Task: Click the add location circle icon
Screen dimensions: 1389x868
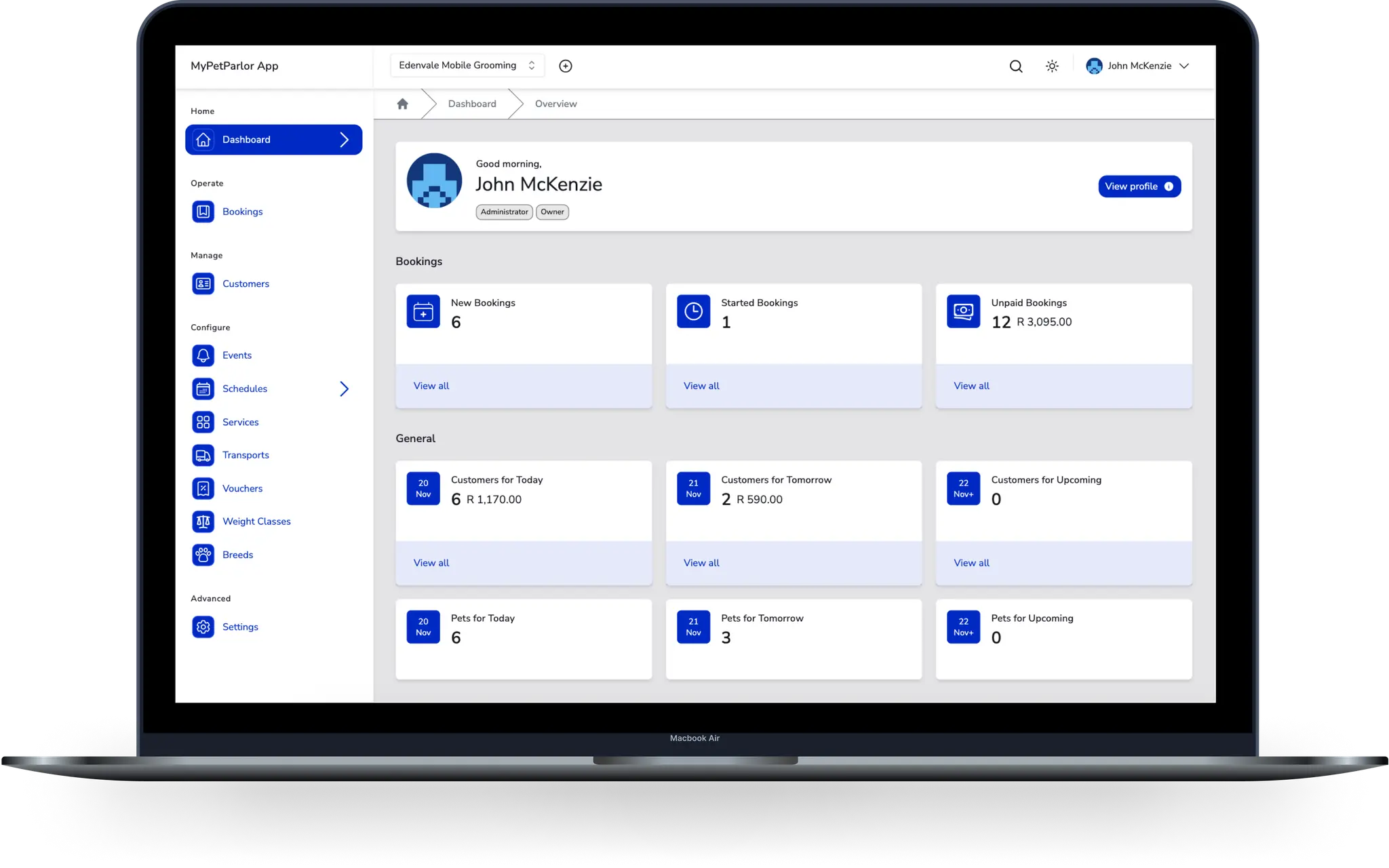Action: (565, 66)
